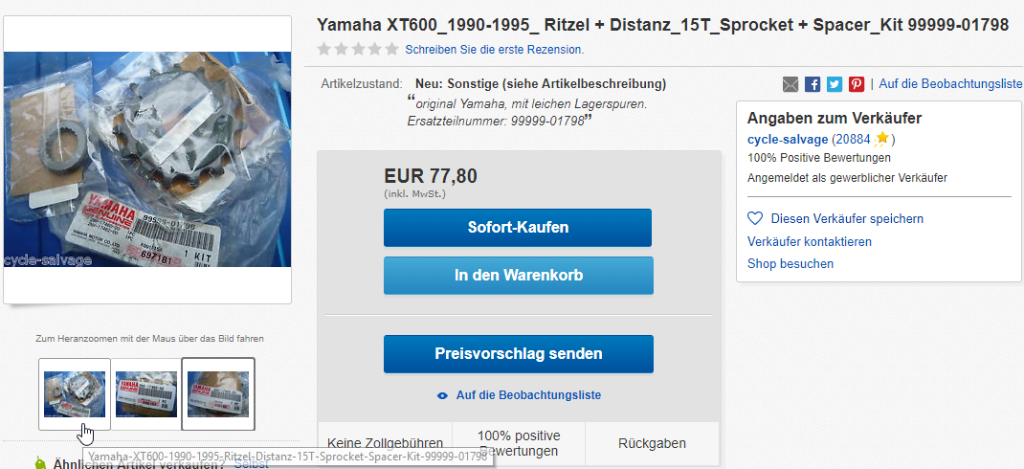Share listing via email envelope icon

(x=790, y=84)
